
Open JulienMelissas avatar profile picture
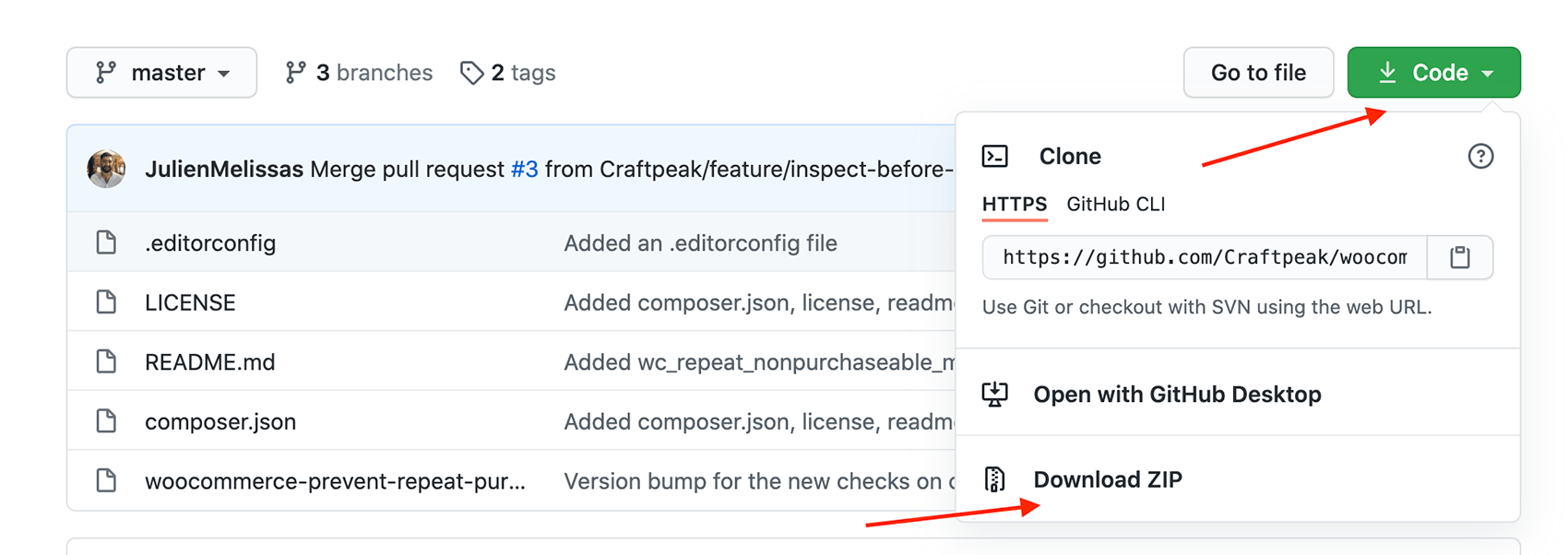pyautogui.click(x=106, y=169)
